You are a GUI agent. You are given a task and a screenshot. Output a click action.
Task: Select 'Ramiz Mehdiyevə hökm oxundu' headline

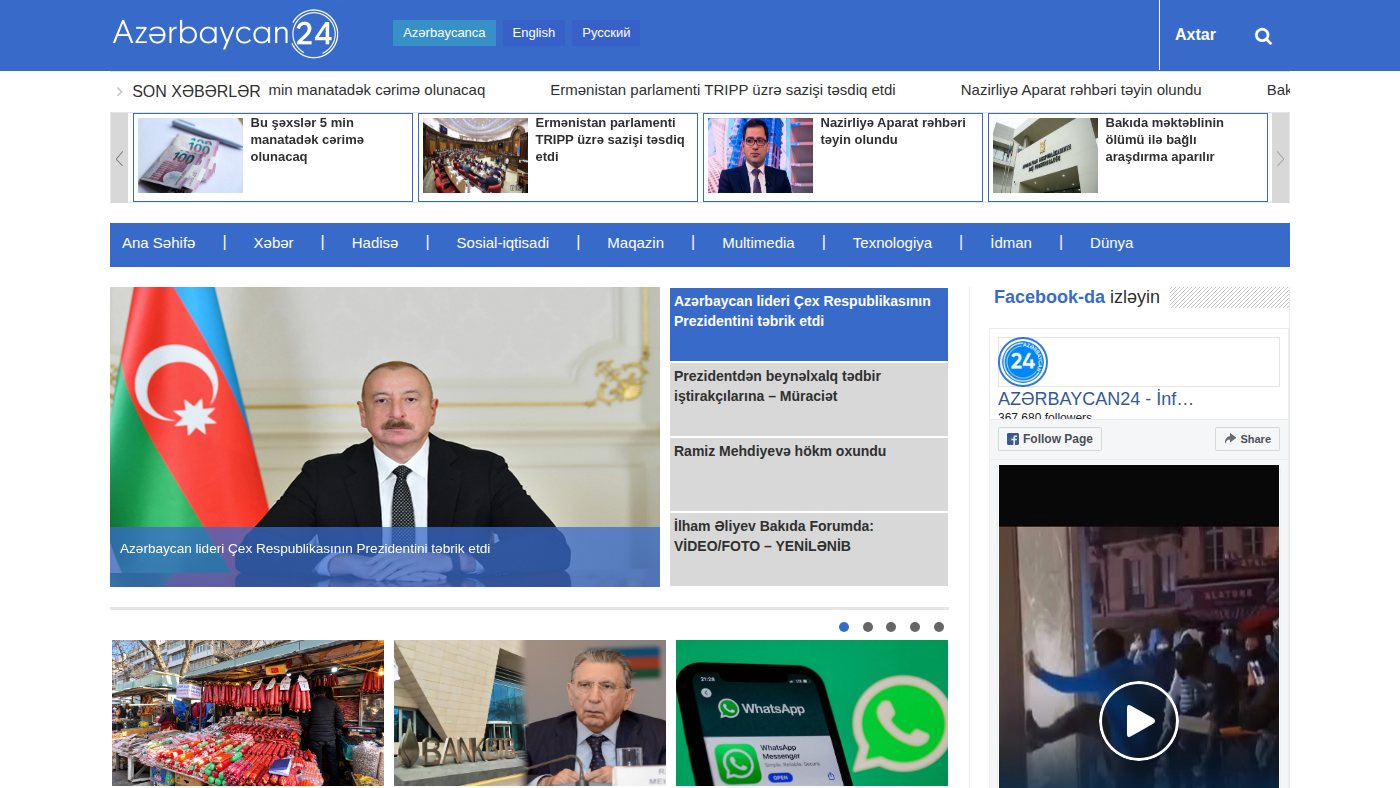tap(809, 475)
